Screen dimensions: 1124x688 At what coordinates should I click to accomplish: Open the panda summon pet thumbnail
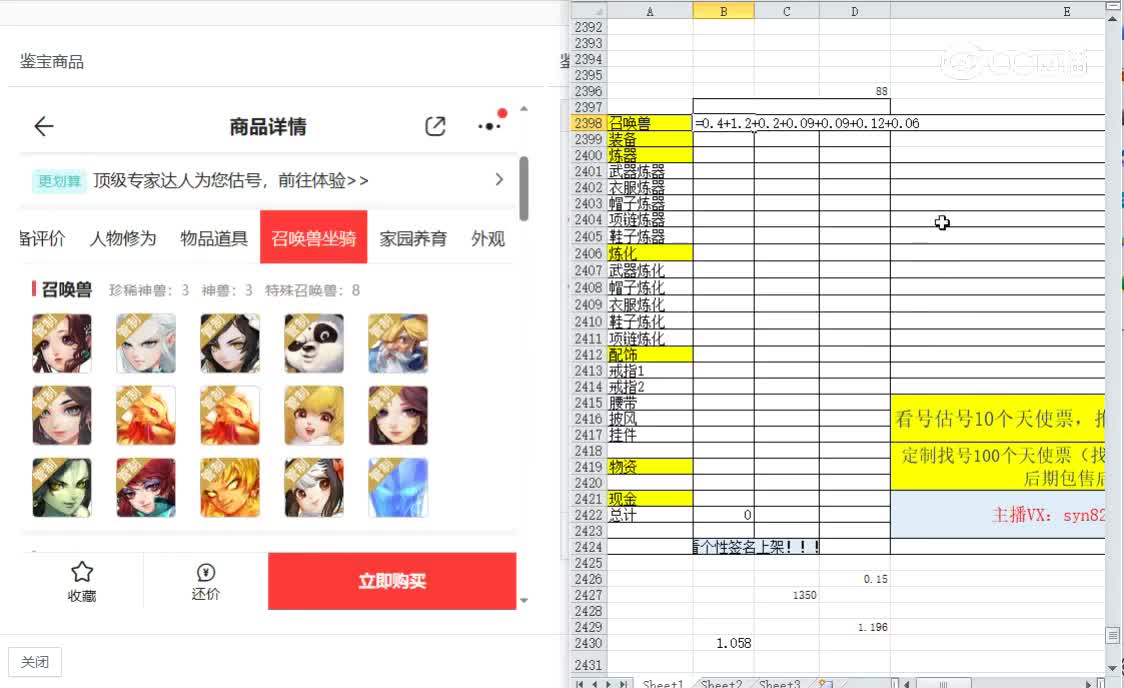point(313,343)
